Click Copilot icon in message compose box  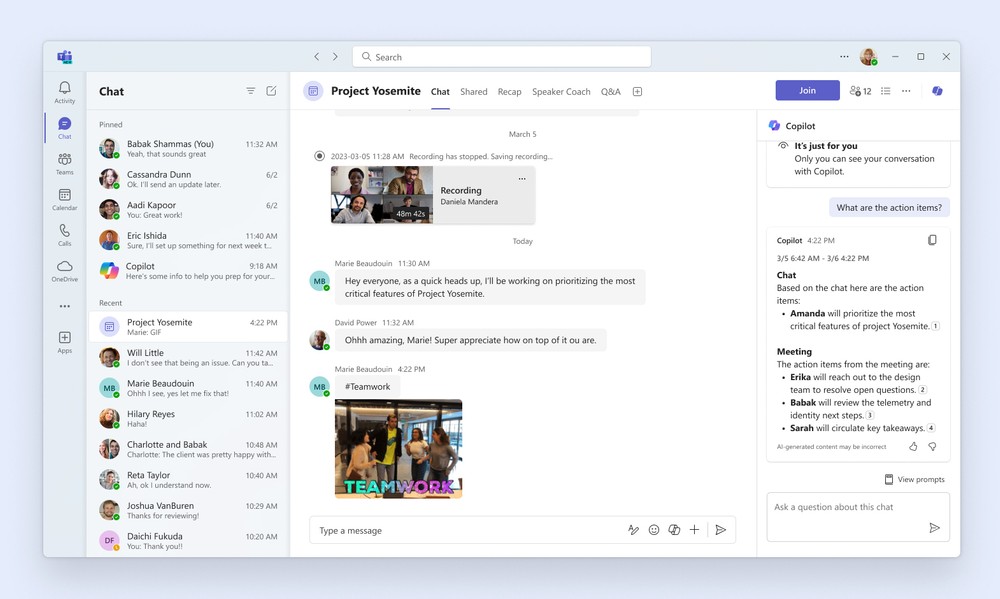674,529
